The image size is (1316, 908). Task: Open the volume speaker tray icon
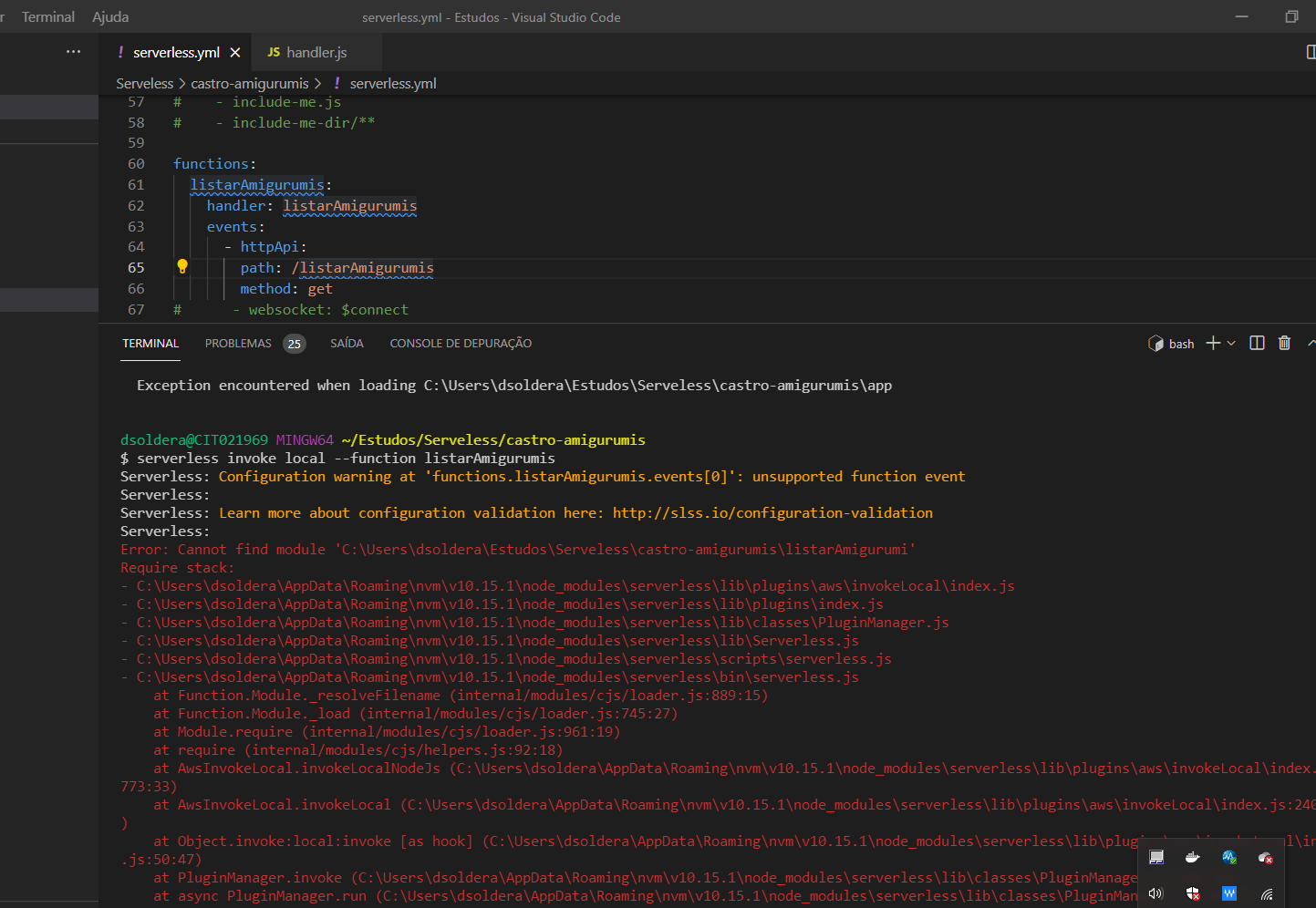1156,893
